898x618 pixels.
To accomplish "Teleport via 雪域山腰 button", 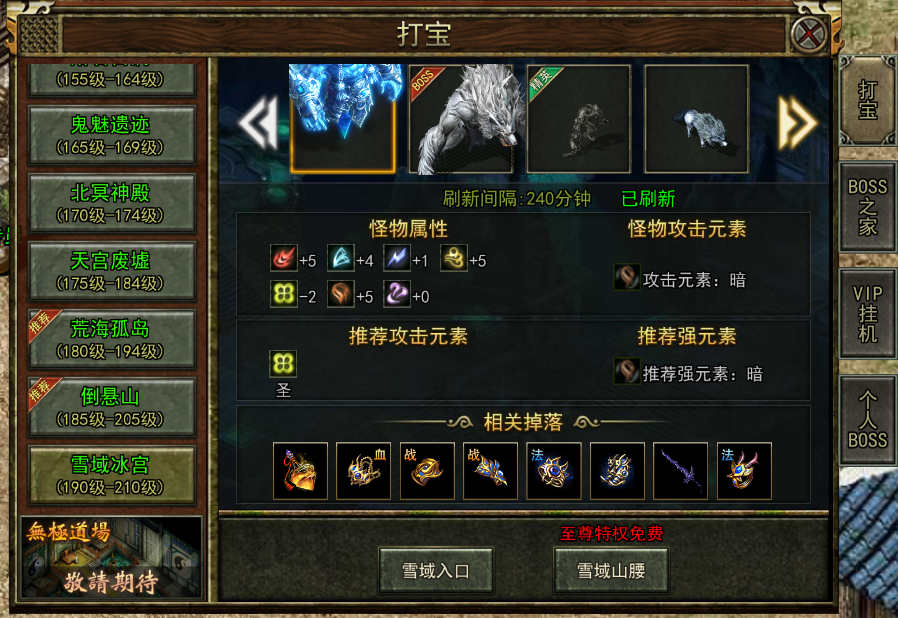I will tap(611, 570).
